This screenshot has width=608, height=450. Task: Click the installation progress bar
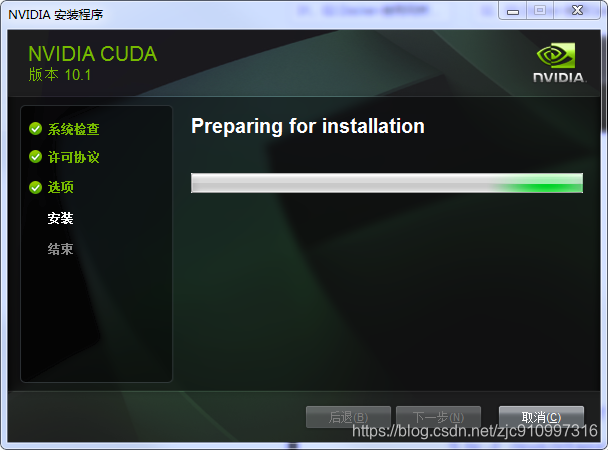(x=387, y=183)
